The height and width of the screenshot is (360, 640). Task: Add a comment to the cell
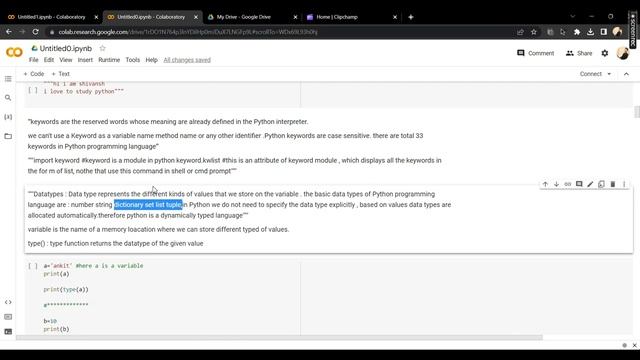coord(579,184)
